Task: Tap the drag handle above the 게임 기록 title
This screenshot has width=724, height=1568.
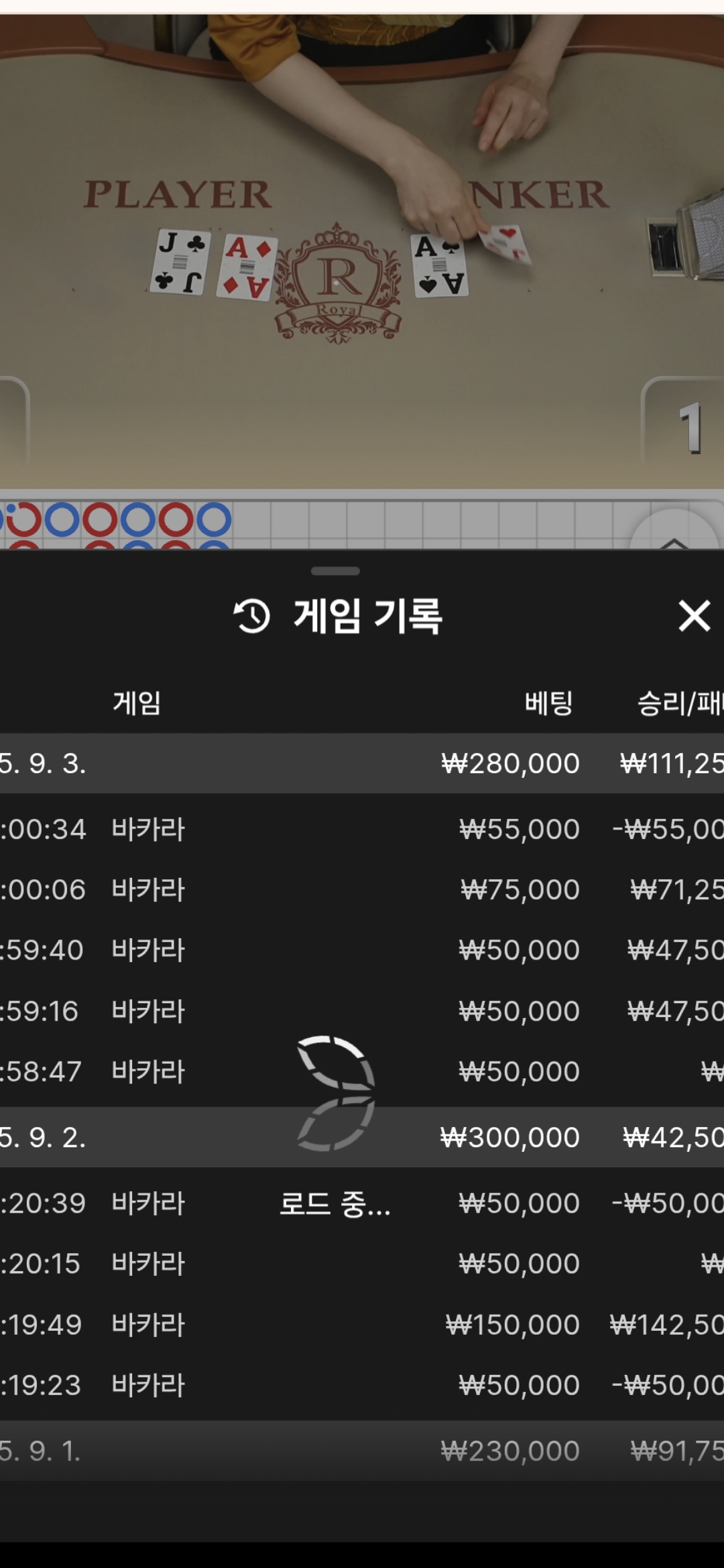Action: pos(335,571)
